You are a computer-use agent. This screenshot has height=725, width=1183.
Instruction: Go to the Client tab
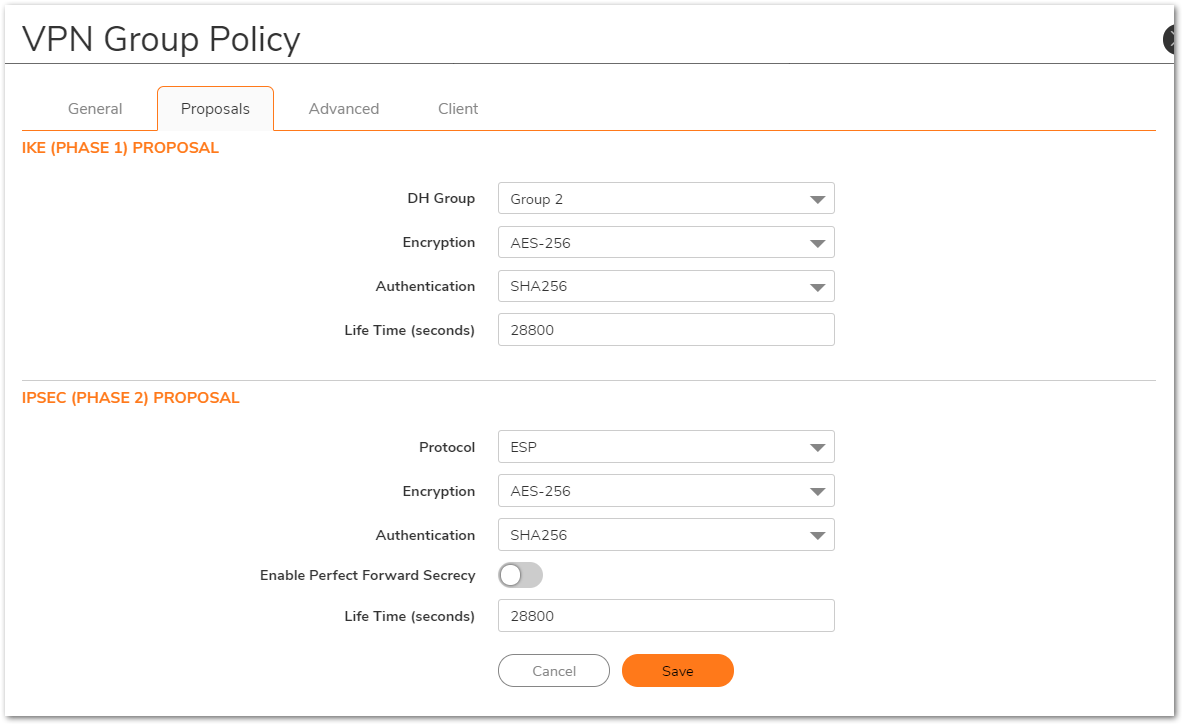click(x=458, y=109)
